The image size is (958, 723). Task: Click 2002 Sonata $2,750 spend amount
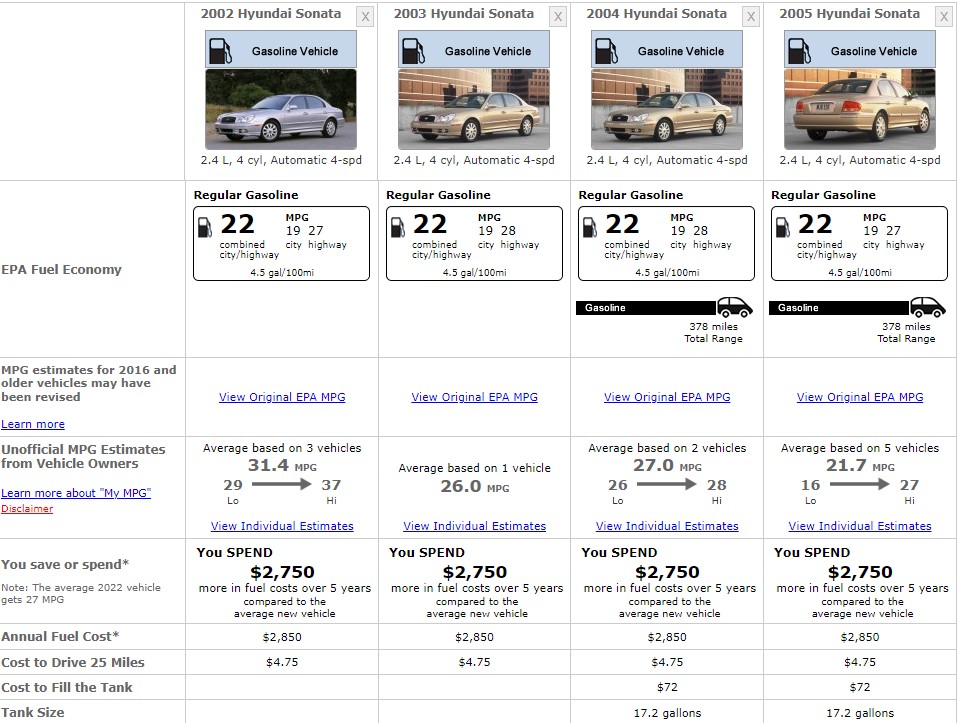[282, 573]
